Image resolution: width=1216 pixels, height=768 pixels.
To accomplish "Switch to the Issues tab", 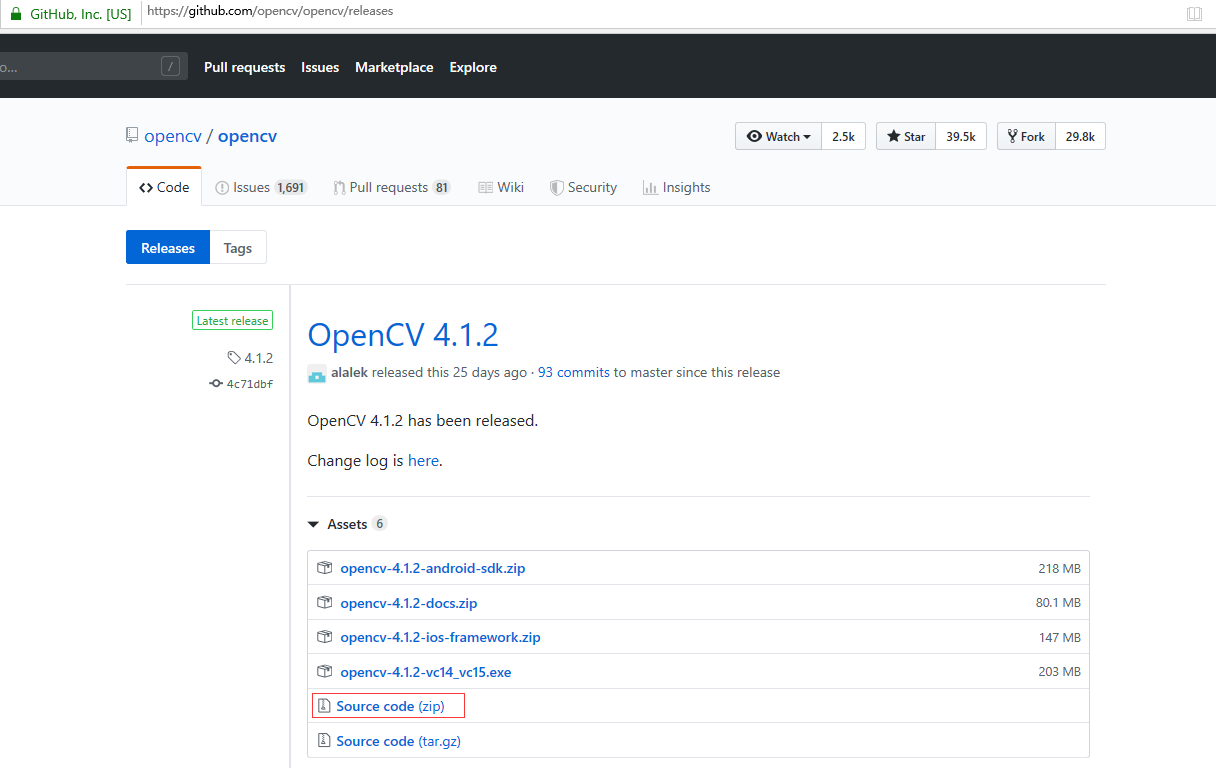I will coord(260,187).
